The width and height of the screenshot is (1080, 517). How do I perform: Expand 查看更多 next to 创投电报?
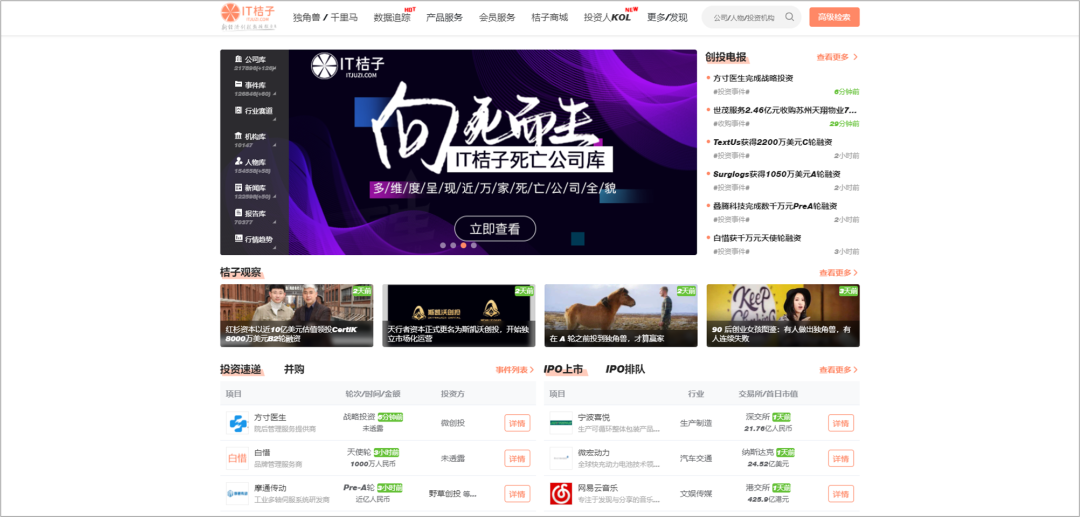[x=837, y=58]
